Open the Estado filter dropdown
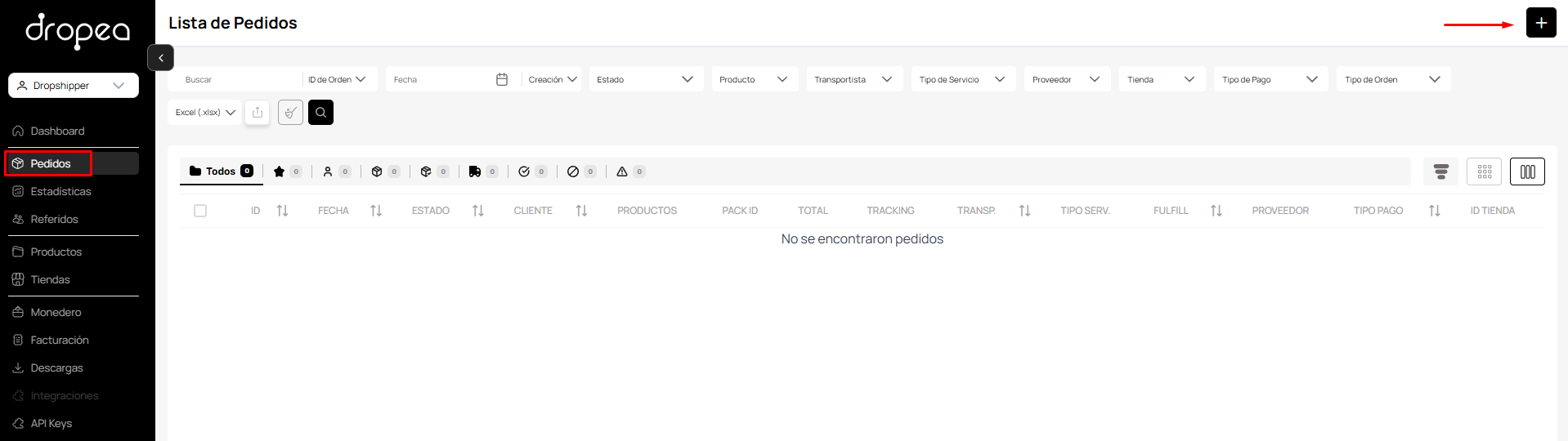This screenshot has height=441, width=1568. point(646,79)
